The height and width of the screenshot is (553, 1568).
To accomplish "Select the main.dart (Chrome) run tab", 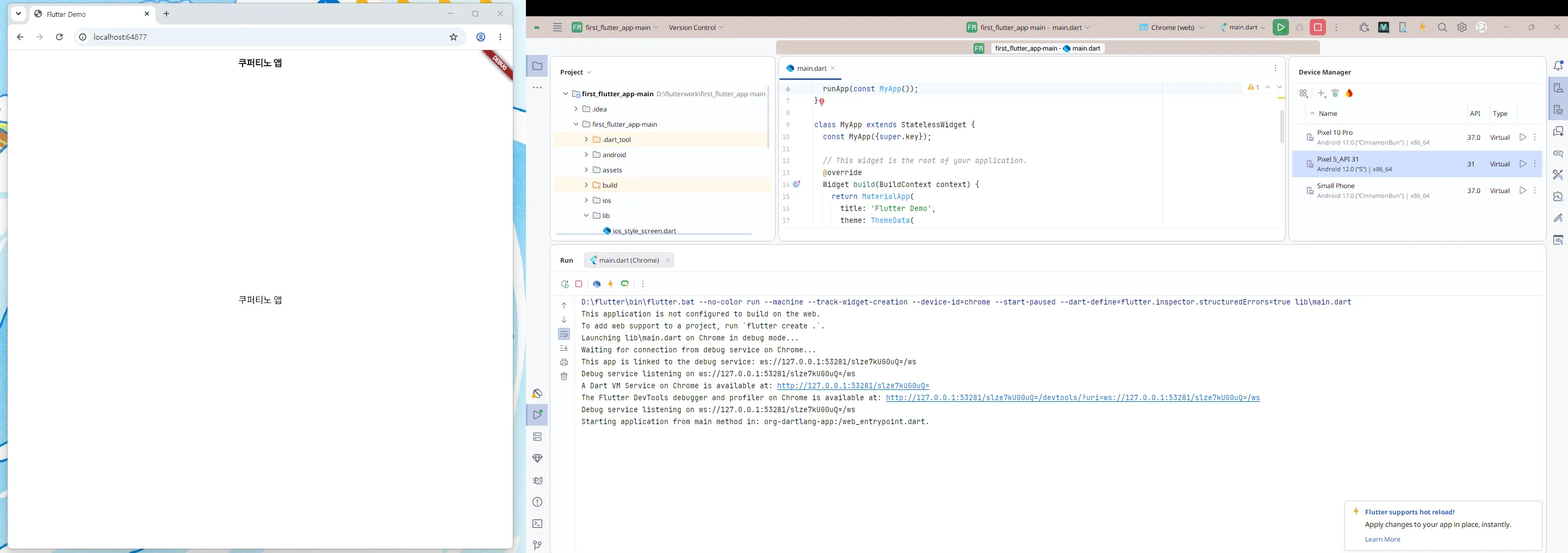I will pos(629,260).
